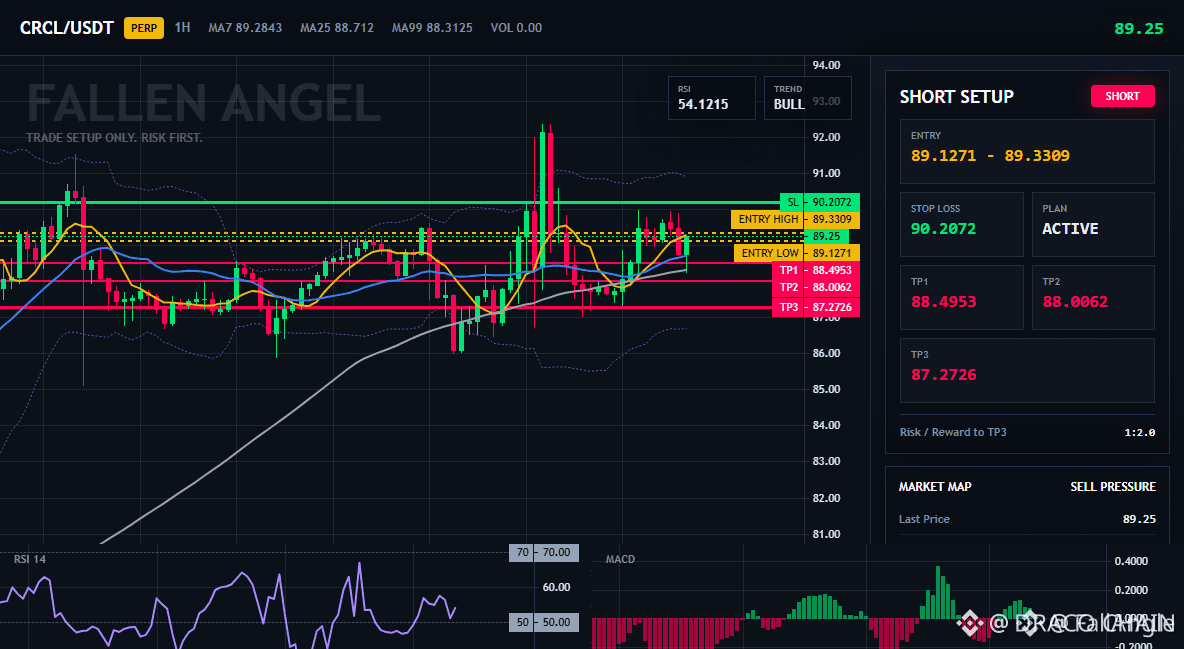The image size is (1184, 649).
Task: Click the VOL 0.00 label
Action: pyautogui.click(x=516, y=28)
